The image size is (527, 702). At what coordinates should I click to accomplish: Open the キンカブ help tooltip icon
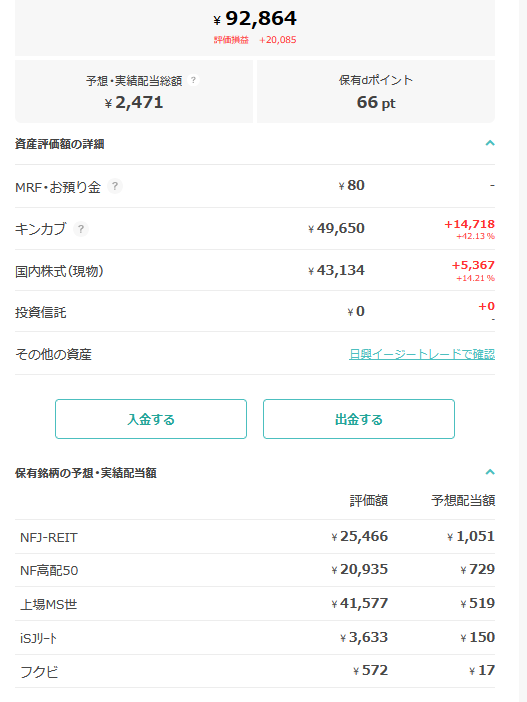[81, 229]
